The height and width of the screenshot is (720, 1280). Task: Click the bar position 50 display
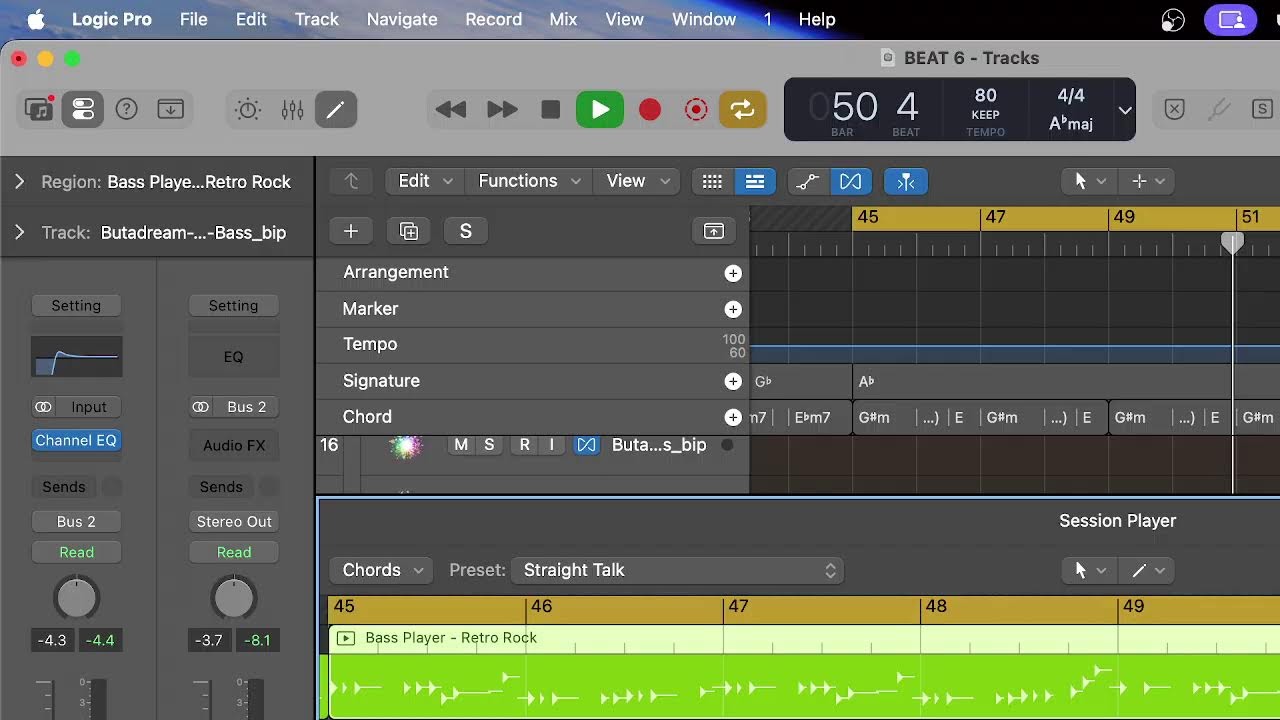(855, 107)
